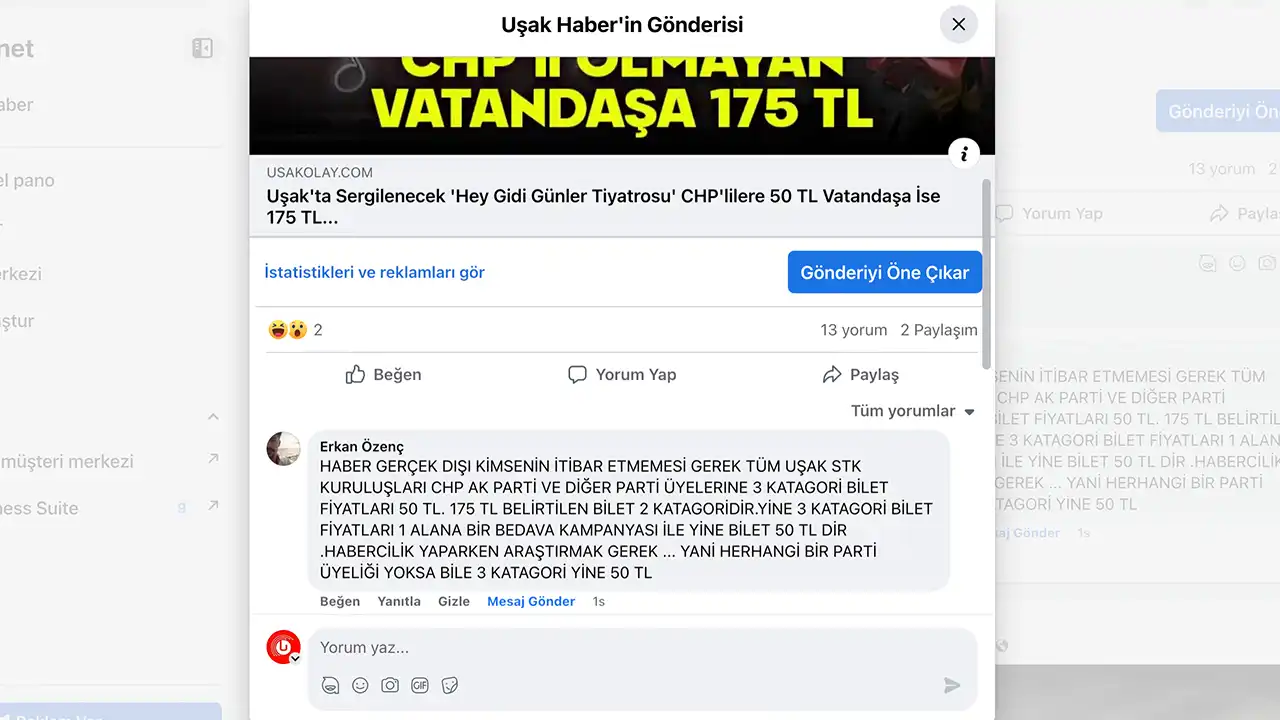This screenshot has height=720, width=1280.
Task: Click the Yorum Yap speech bubble
Action: pos(577,375)
